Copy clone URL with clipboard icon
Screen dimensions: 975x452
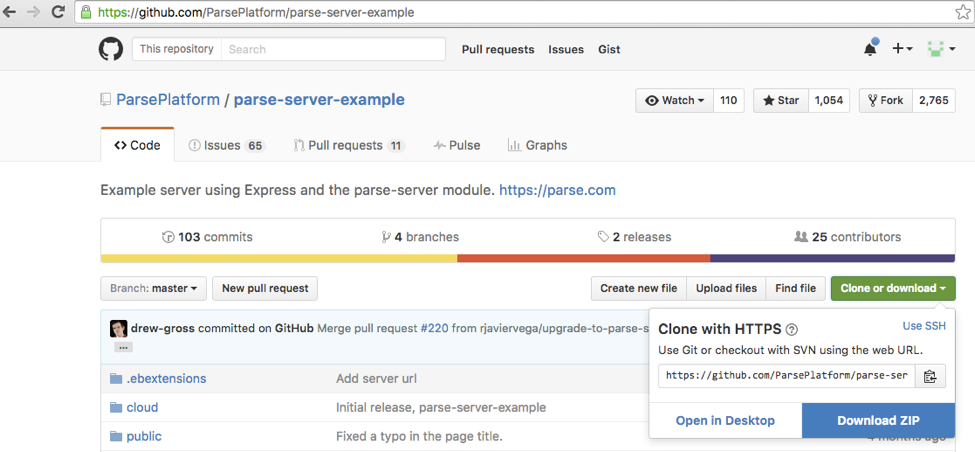pyautogui.click(x=930, y=376)
